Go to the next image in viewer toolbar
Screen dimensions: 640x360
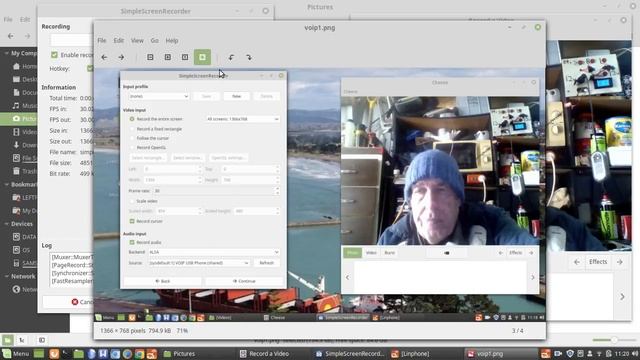[121, 58]
